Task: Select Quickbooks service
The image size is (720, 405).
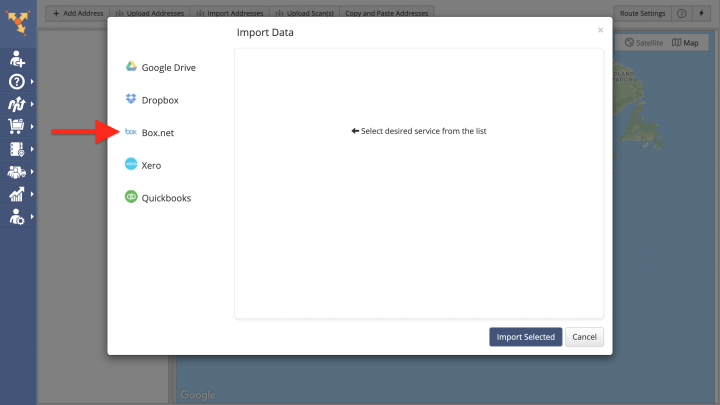Action: coord(158,198)
